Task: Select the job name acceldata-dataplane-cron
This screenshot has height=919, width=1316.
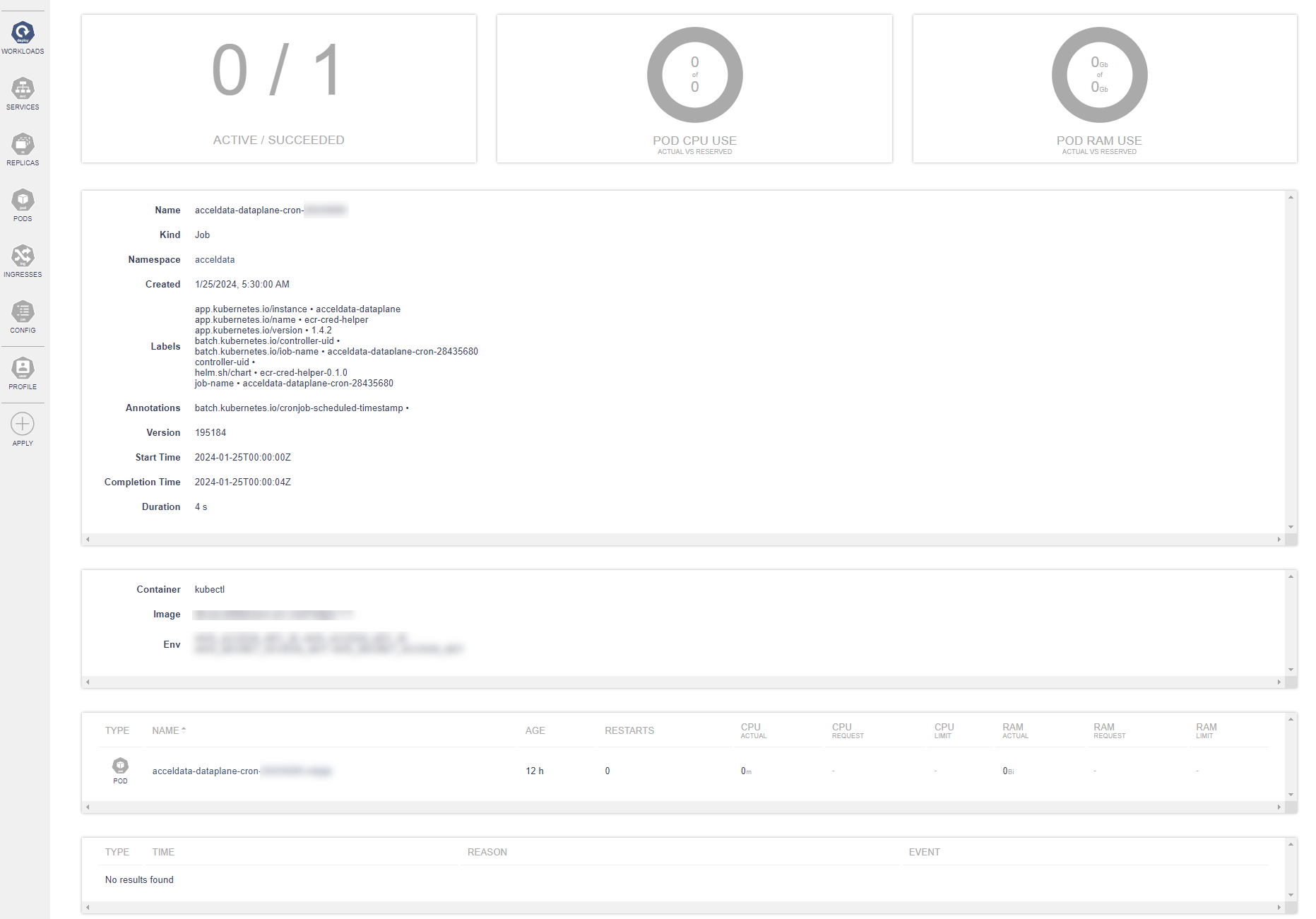Action: 271,211
